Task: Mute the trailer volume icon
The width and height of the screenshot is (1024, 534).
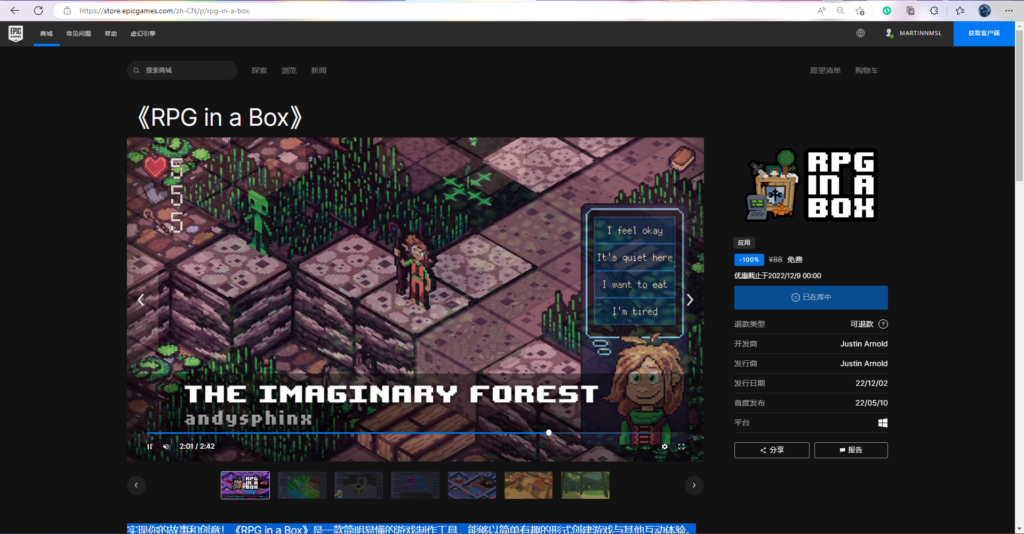Action: [x=166, y=447]
